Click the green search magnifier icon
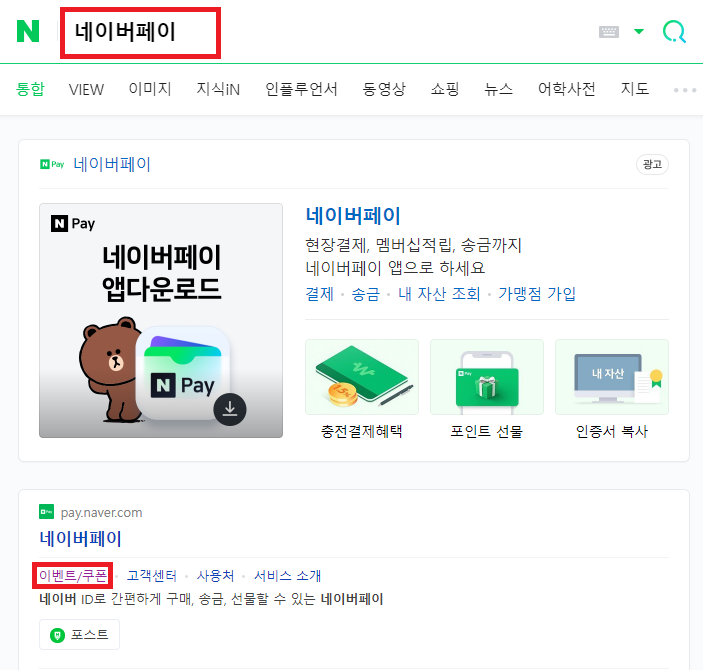 point(674,32)
